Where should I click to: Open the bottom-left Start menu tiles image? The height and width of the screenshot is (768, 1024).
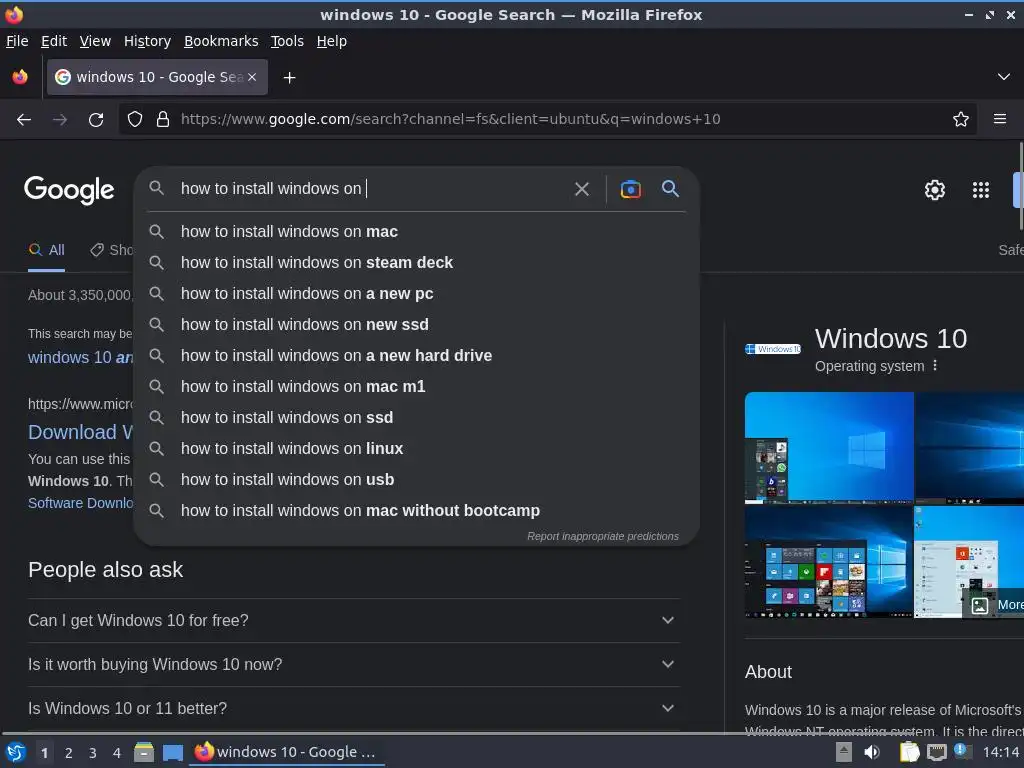[x=829, y=562]
